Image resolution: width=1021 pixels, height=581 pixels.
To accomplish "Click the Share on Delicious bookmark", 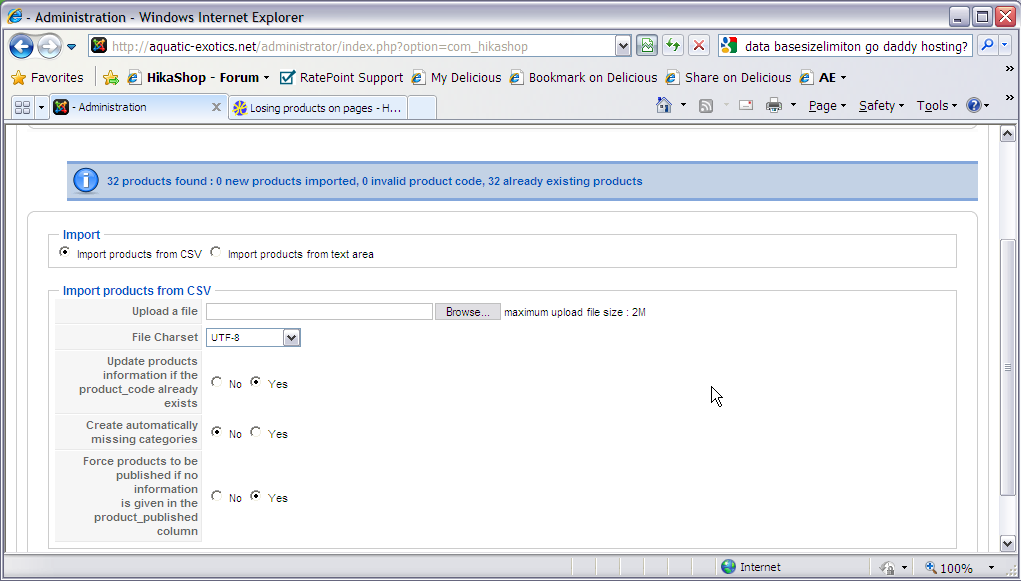I will click(x=729, y=78).
